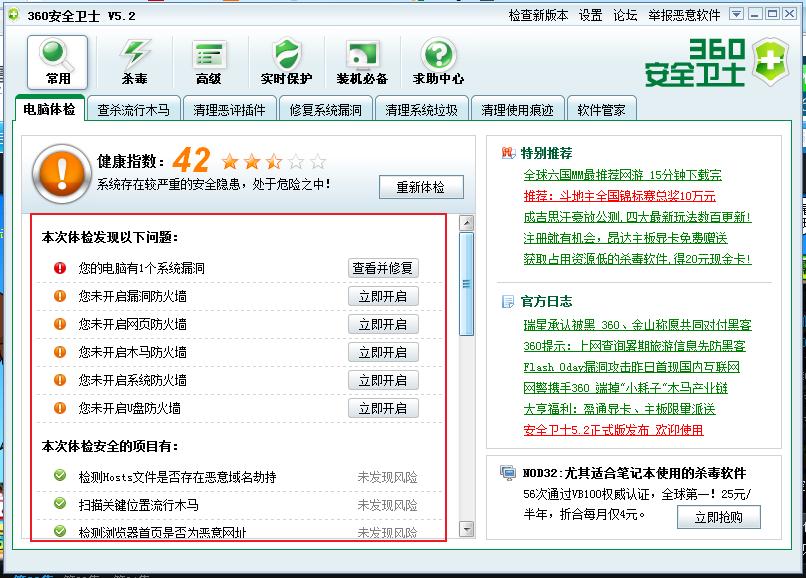The height and width of the screenshot is (578, 806).
Task: Click warning icon beside 您未开启系统防火墙
Action: pyautogui.click(x=60, y=380)
